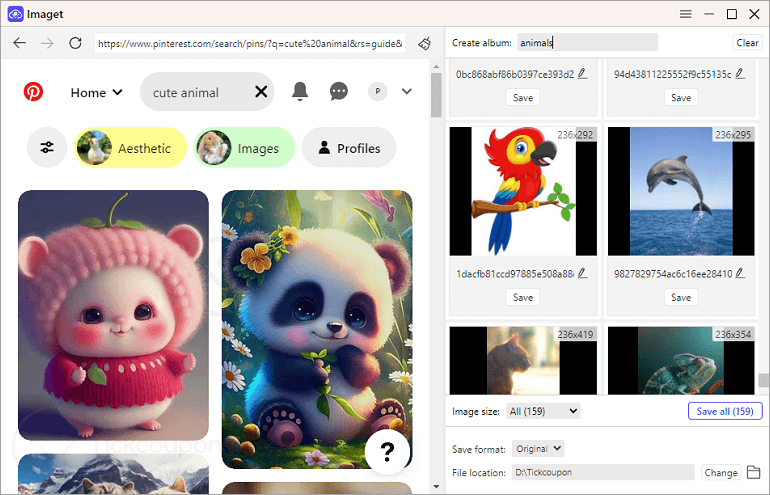Click the browser pane scrollbar thumb
The width and height of the screenshot is (770, 495).
436,95
